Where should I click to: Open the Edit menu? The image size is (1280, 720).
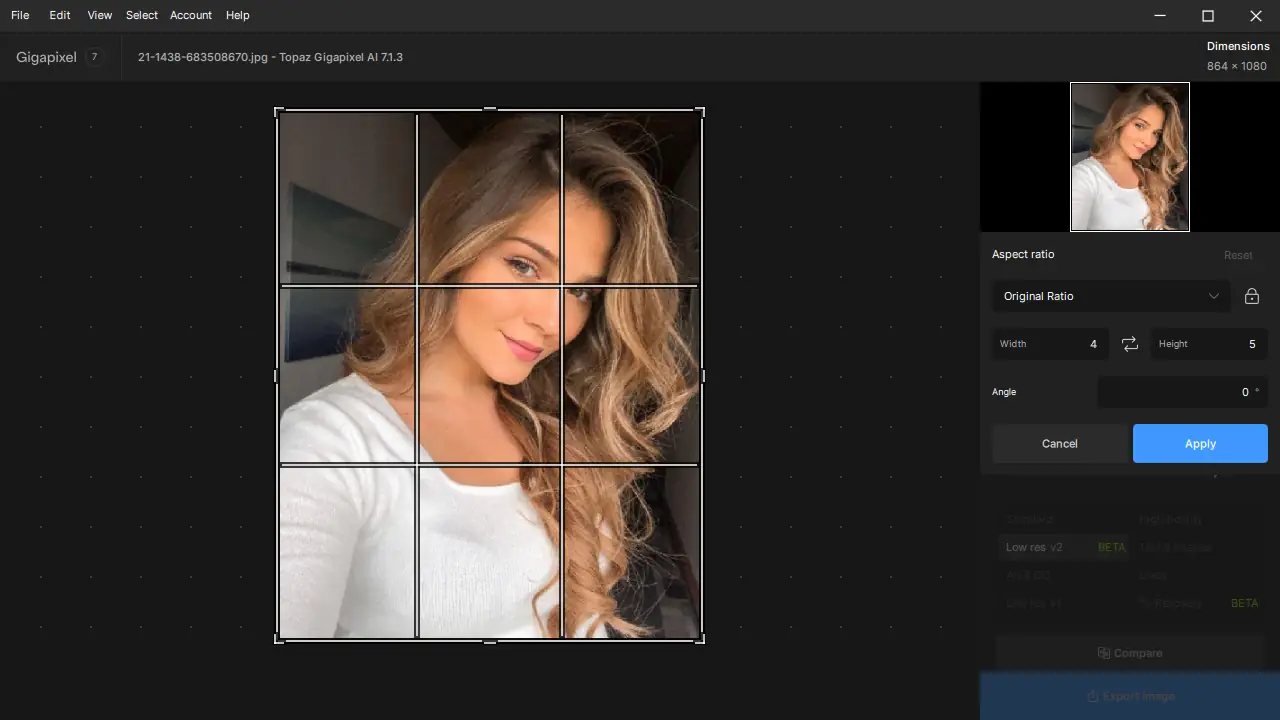click(60, 15)
